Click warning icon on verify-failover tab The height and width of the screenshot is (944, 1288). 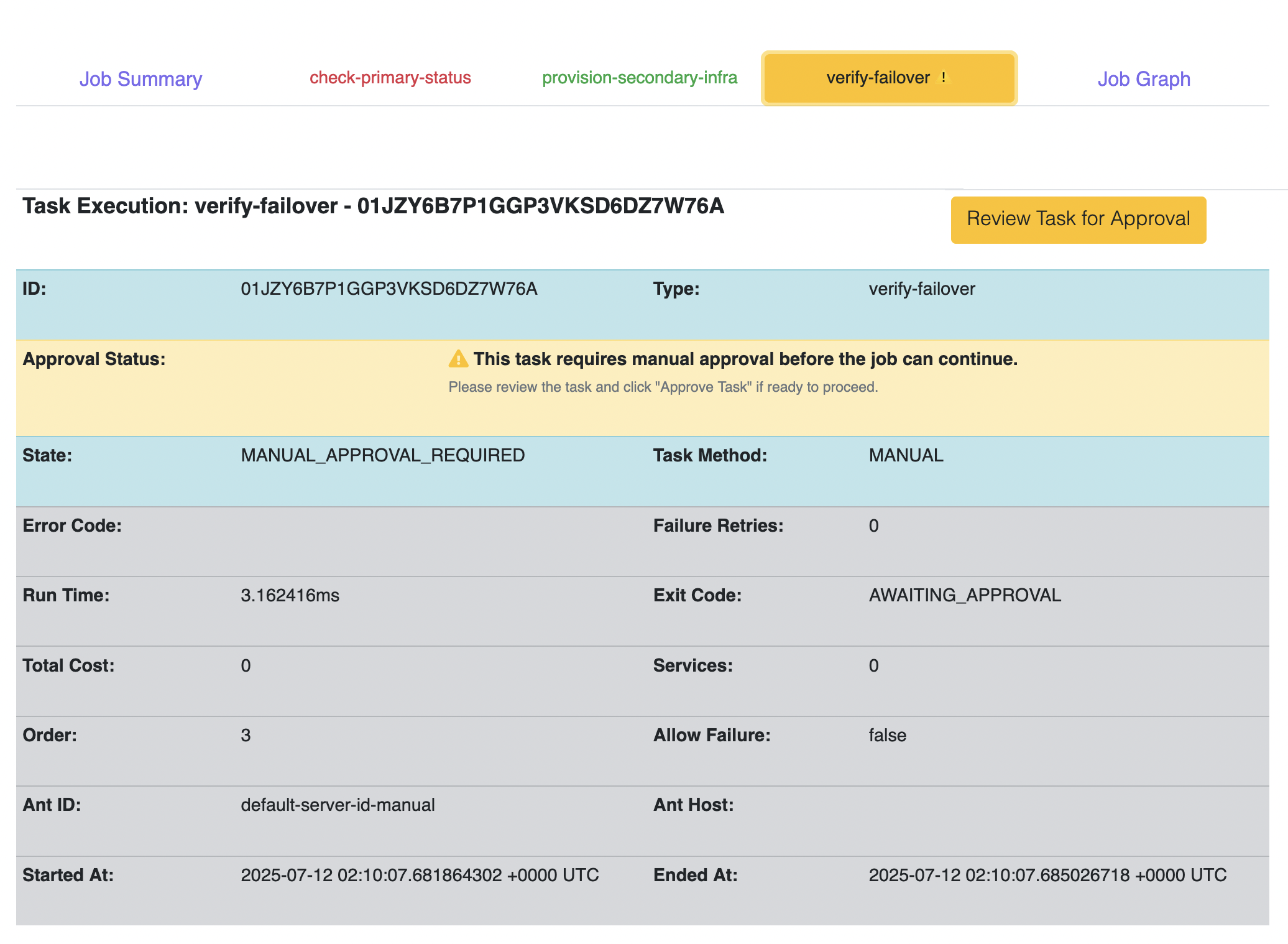click(x=943, y=78)
